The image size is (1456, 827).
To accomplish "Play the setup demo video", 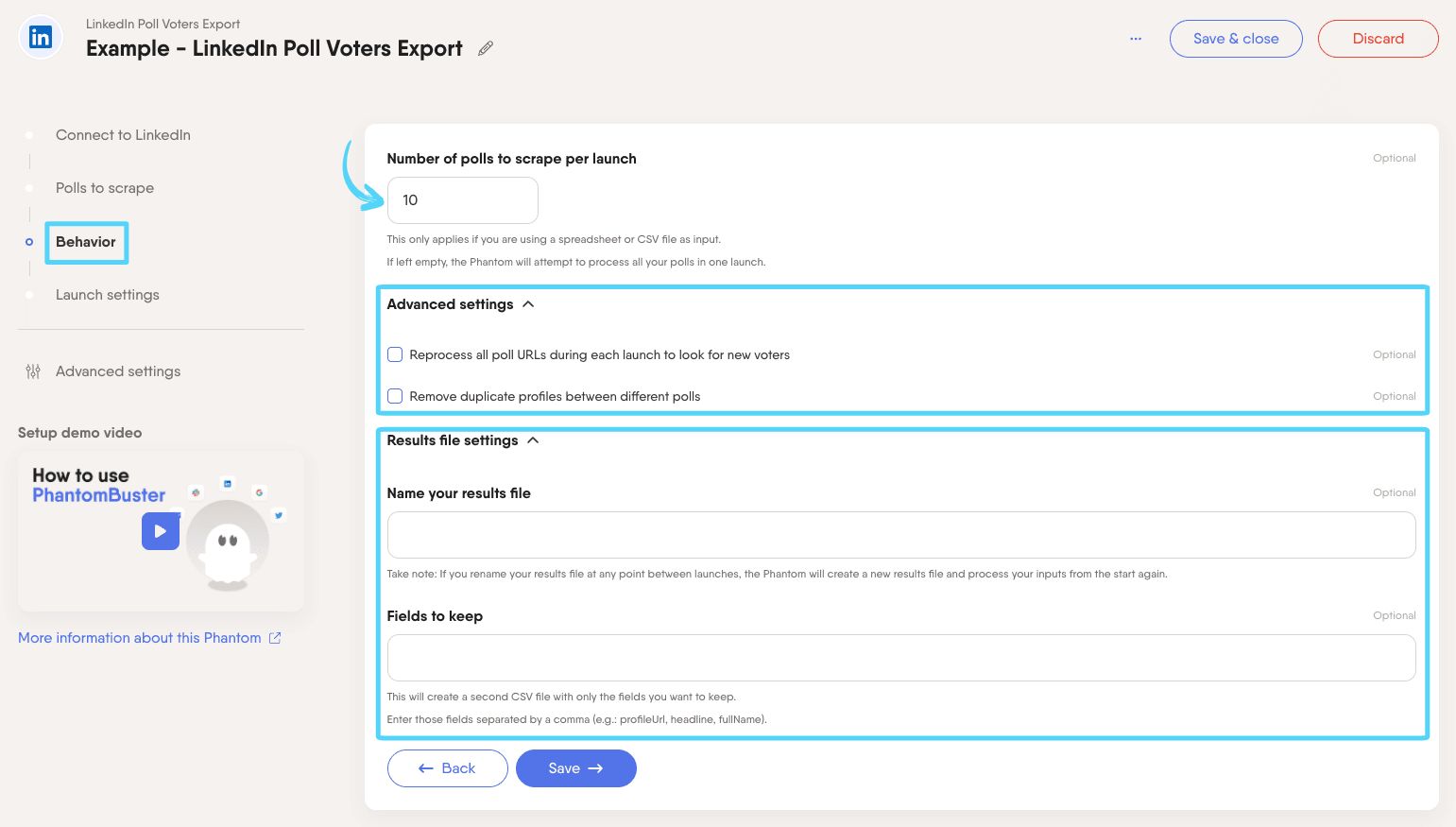I will [x=161, y=531].
